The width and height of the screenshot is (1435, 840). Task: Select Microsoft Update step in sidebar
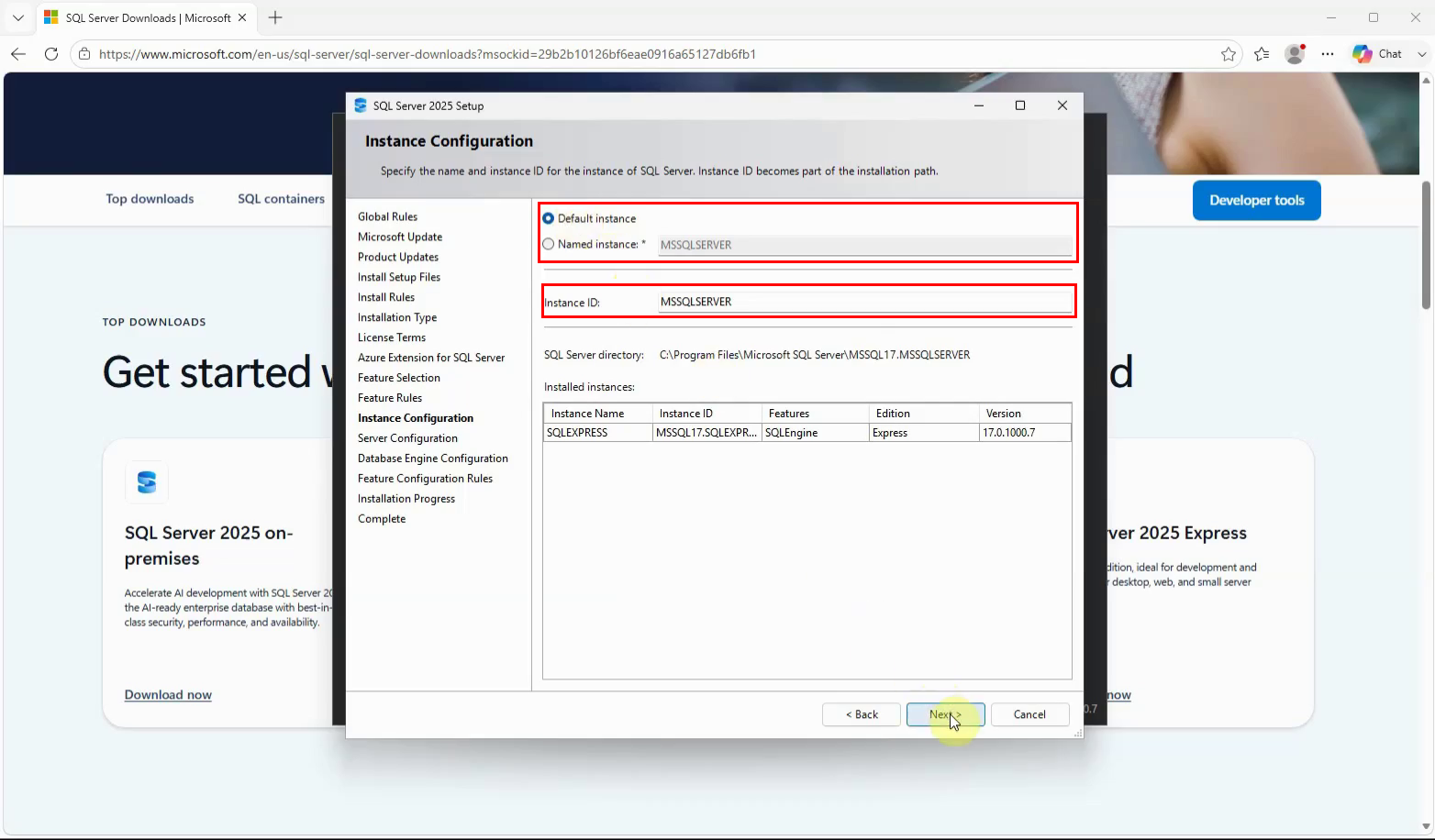pos(400,237)
